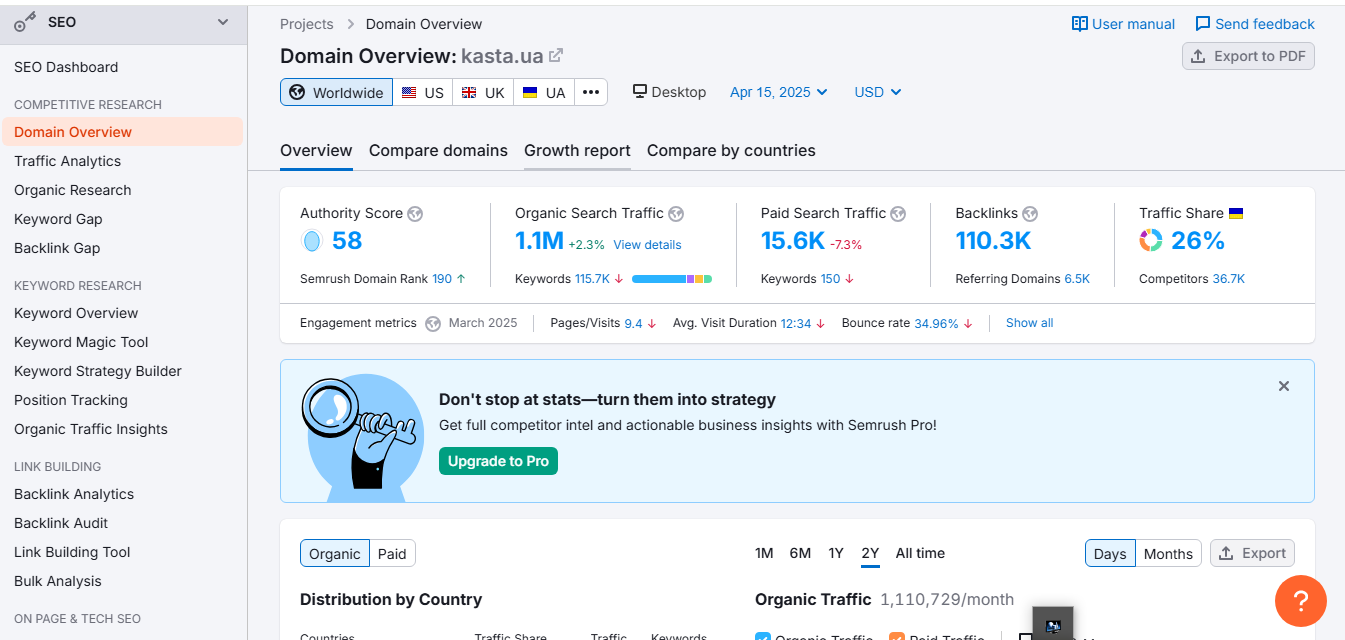The width and height of the screenshot is (1345, 640).
Task: Switch database to US
Action: click(x=423, y=92)
